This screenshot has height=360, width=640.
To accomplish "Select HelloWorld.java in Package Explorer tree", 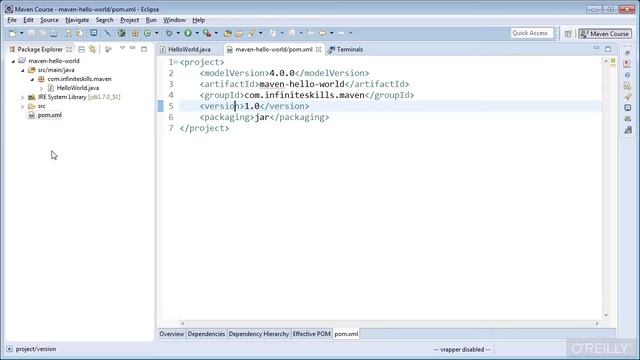I will point(78,88).
